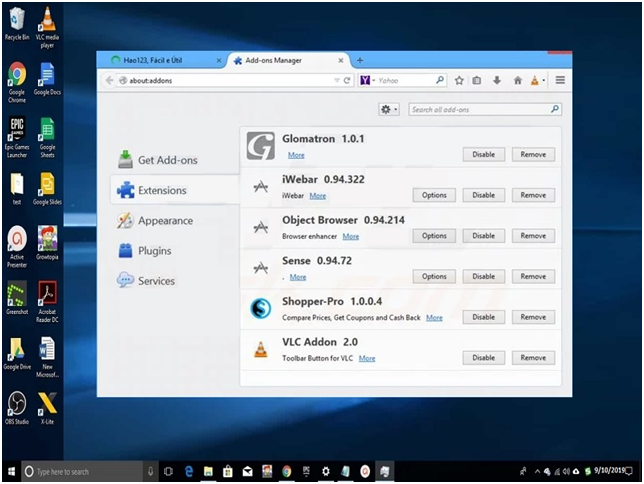Expand the VLC toolbar button dropdown arrow
Viewport: 644px width, 484px height.
544,81
